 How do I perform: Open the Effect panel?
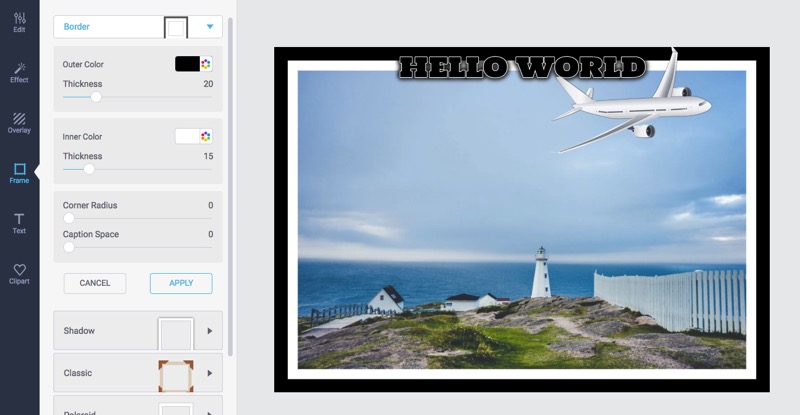(19, 73)
